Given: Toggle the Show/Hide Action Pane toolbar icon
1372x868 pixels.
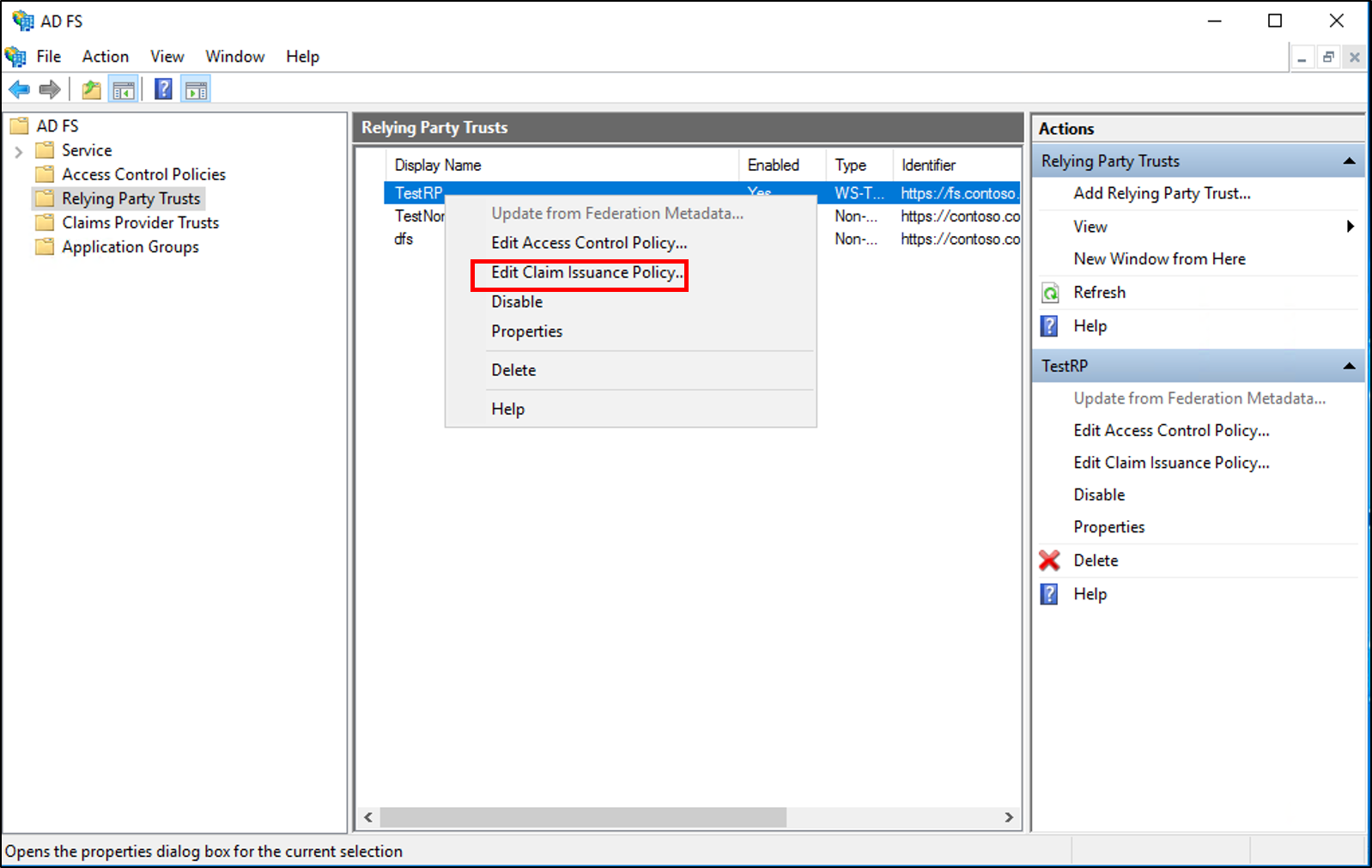Looking at the screenshot, I should (196, 89).
